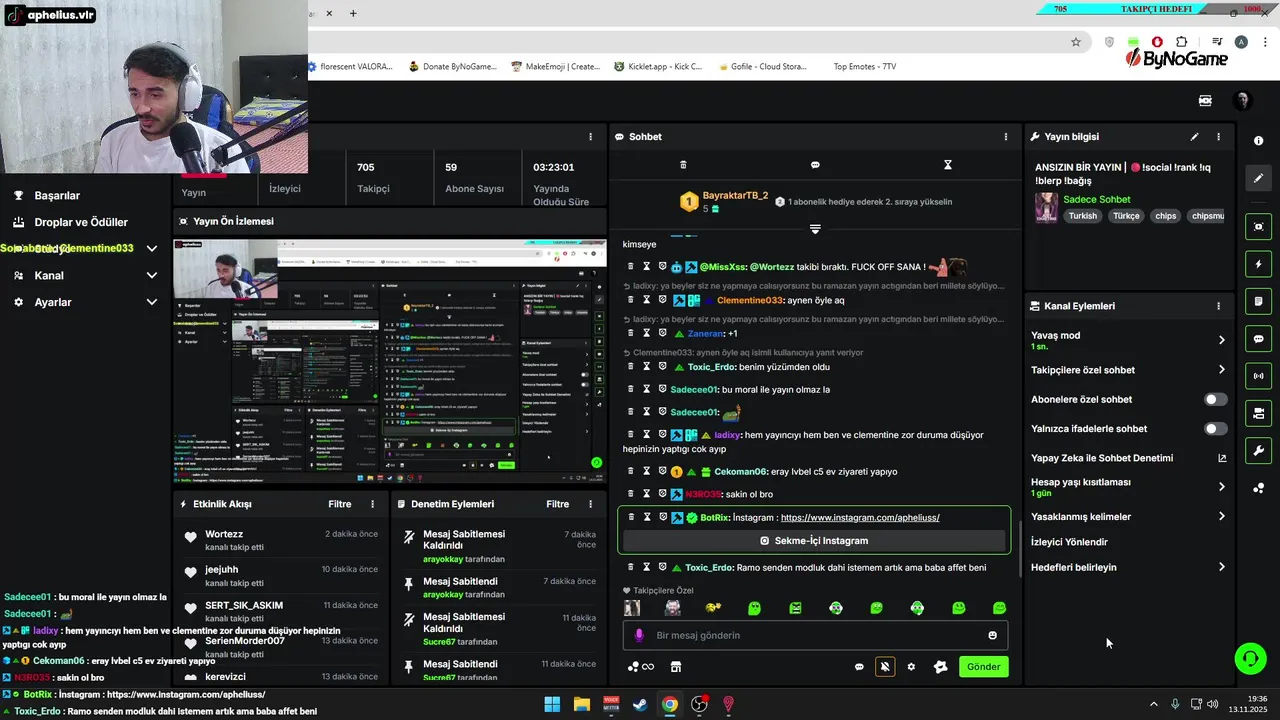Click the microphone icon in message box
This screenshot has height=720, width=1280.
click(640, 635)
